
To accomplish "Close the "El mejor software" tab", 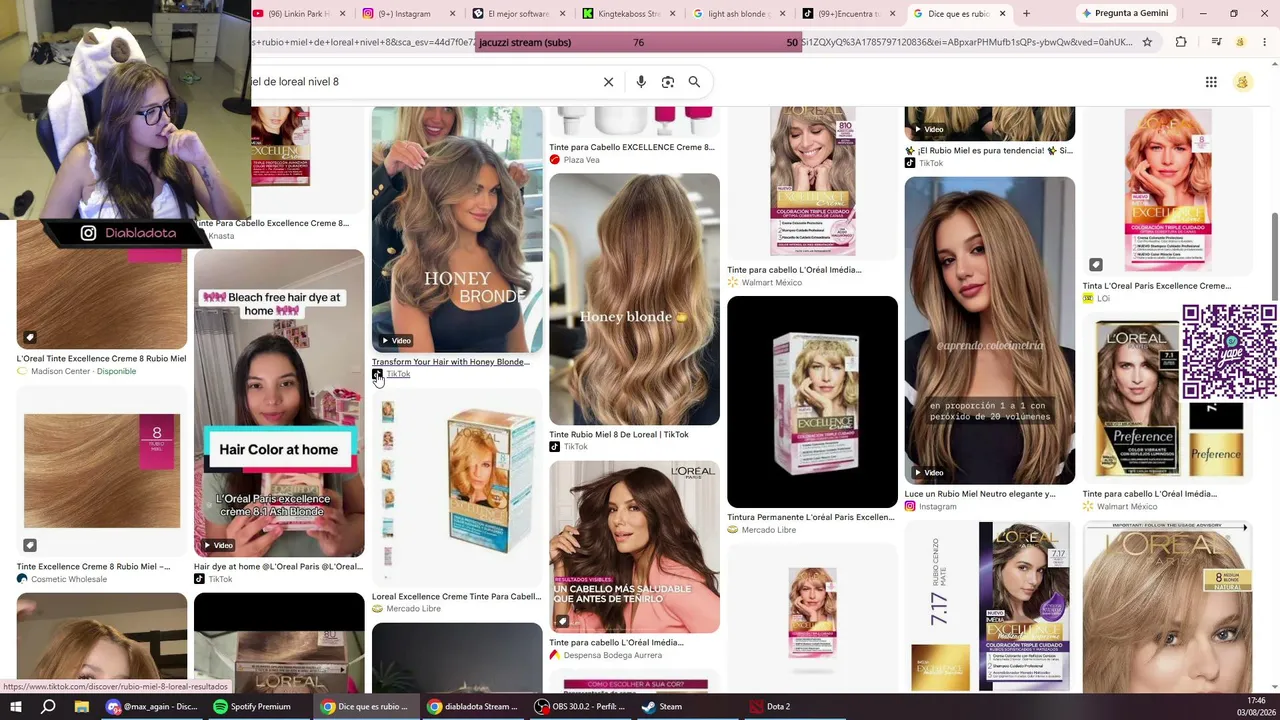I will click(562, 14).
